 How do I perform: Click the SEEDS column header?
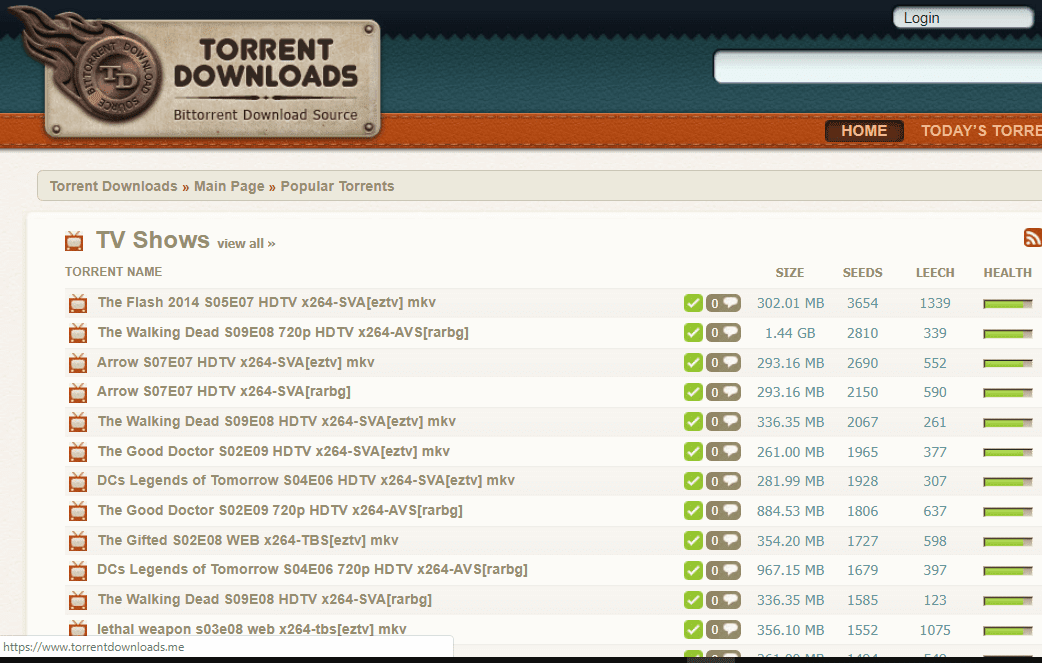[863, 272]
